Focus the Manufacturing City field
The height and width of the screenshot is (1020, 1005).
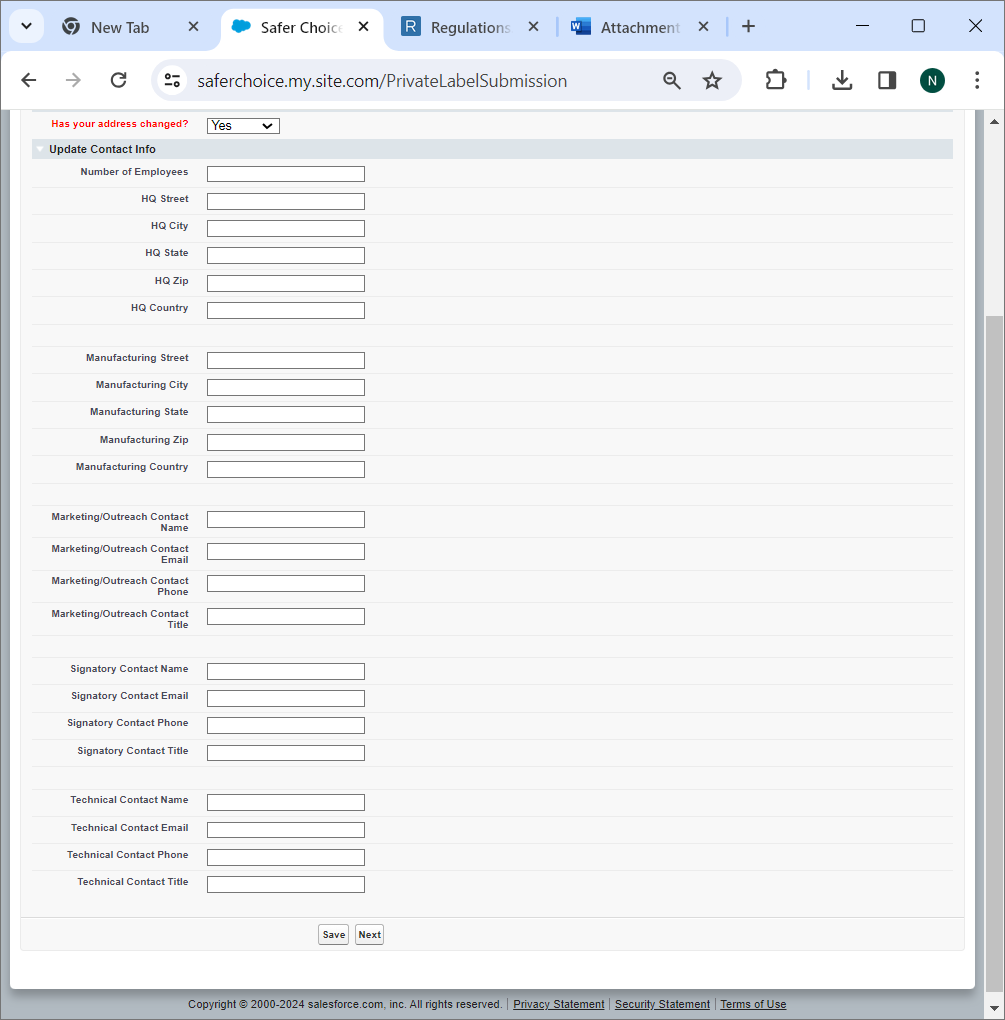(x=286, y=387)
